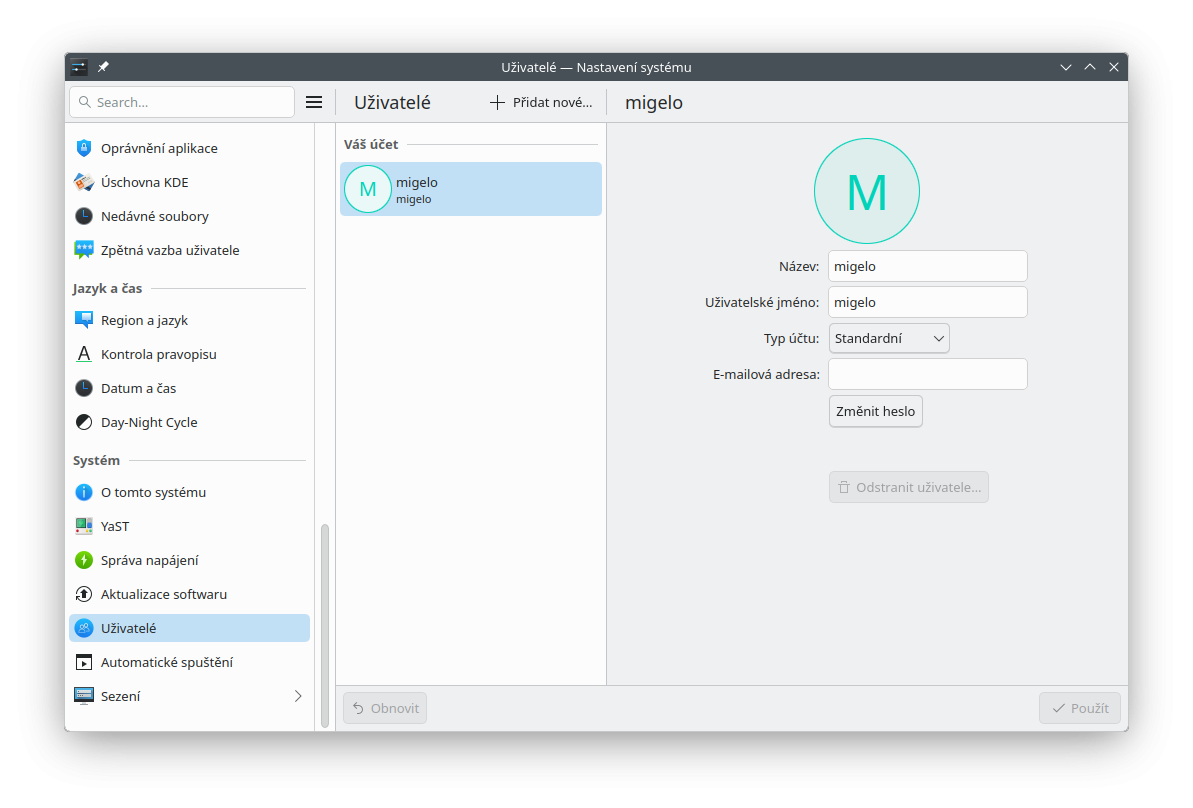Click the Day-Night Cycle icon
Image resolution: width=1193 pixels, height=808 pixels.
(84, 422)
